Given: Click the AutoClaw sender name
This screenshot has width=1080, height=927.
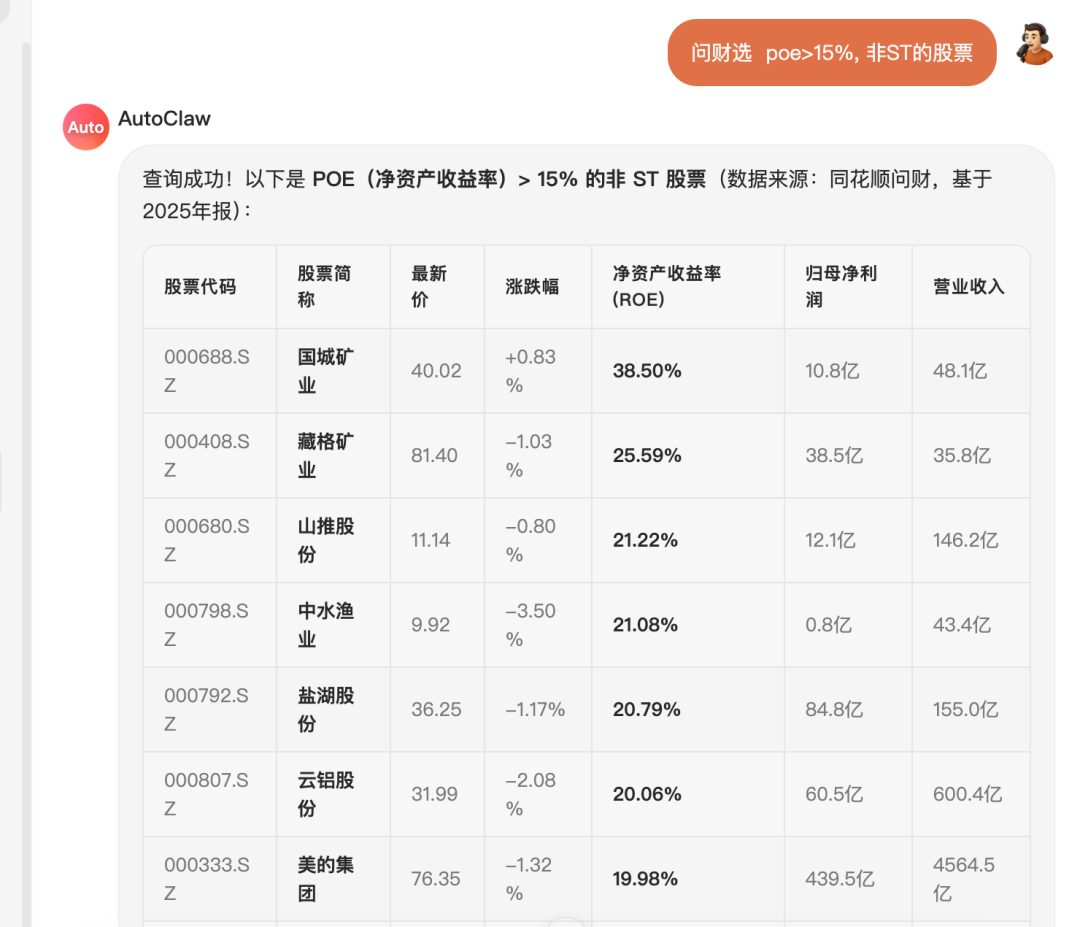Looking at the screenshot, I should tap(165, 118).
